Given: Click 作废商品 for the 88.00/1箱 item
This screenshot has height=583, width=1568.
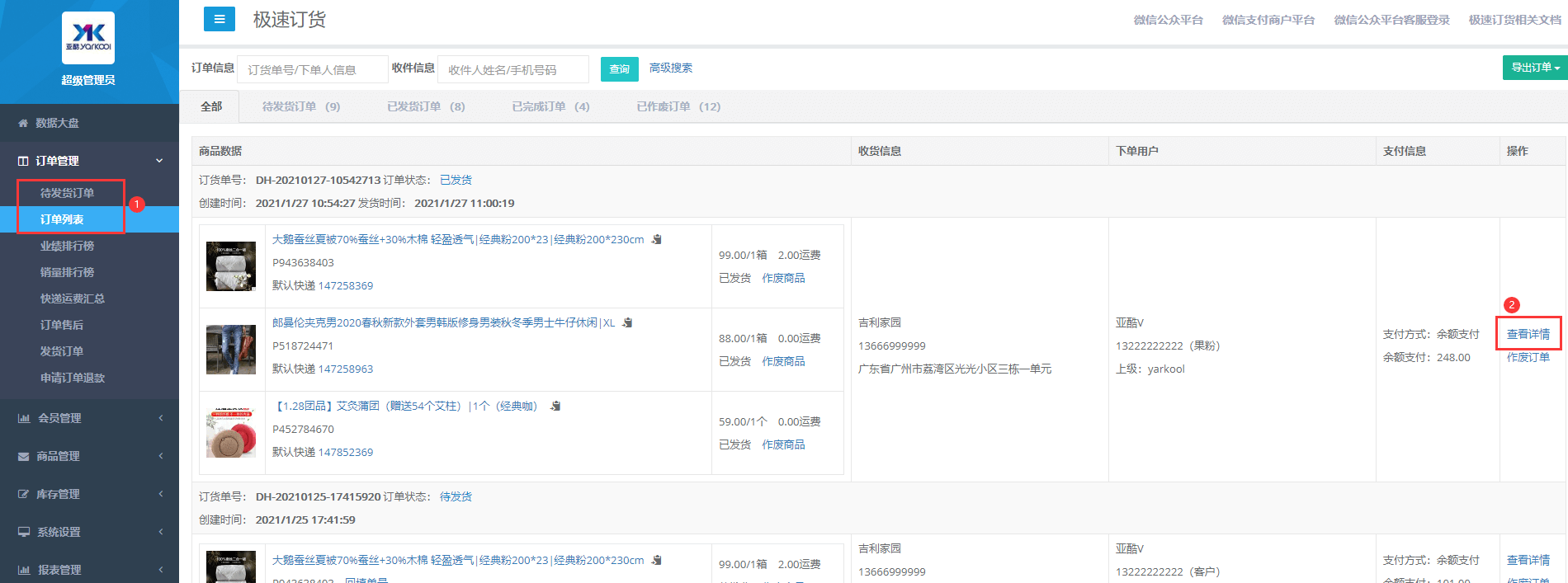Looking at the screenshot, I should 783,361.
